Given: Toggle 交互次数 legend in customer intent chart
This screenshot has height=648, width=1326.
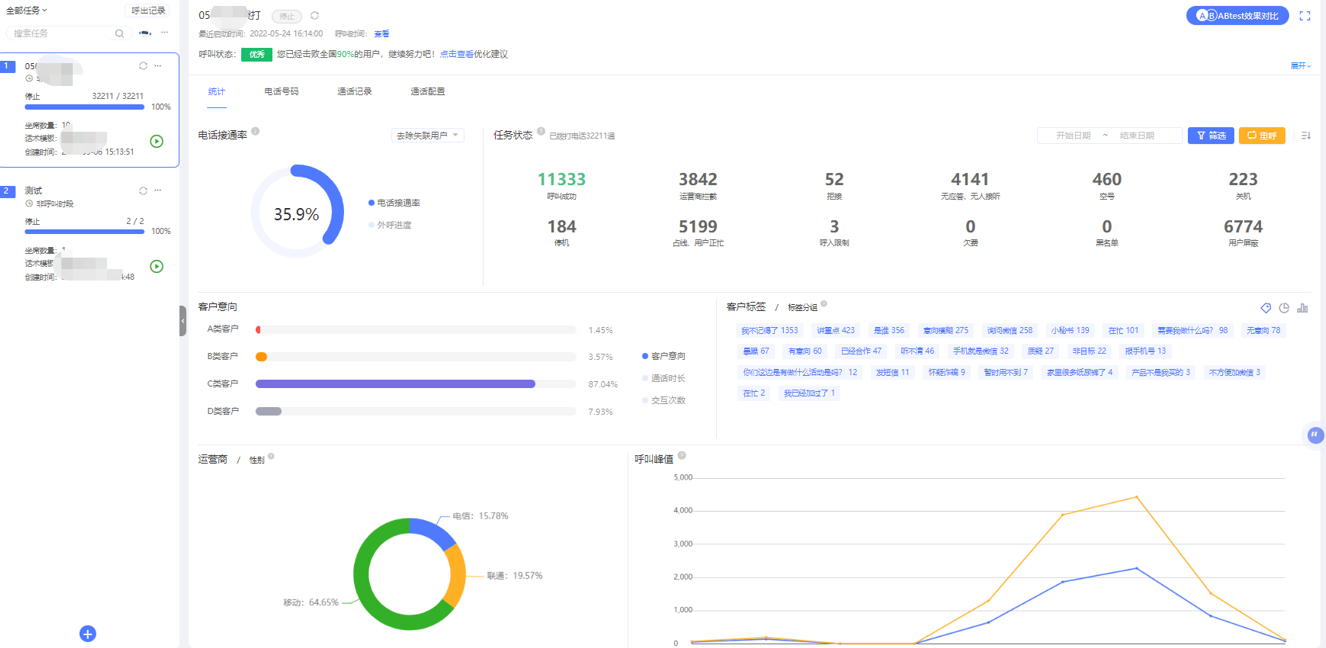Looking at the screenshot, I should [x=667, y=400].
